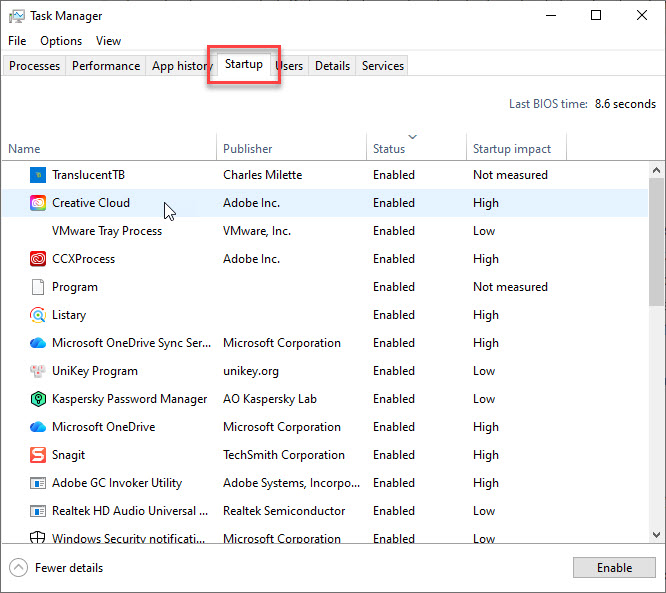Click the Realtek HD Audio icon
The width and height of the screenshot is (666, 593).
tap(38, 511)
